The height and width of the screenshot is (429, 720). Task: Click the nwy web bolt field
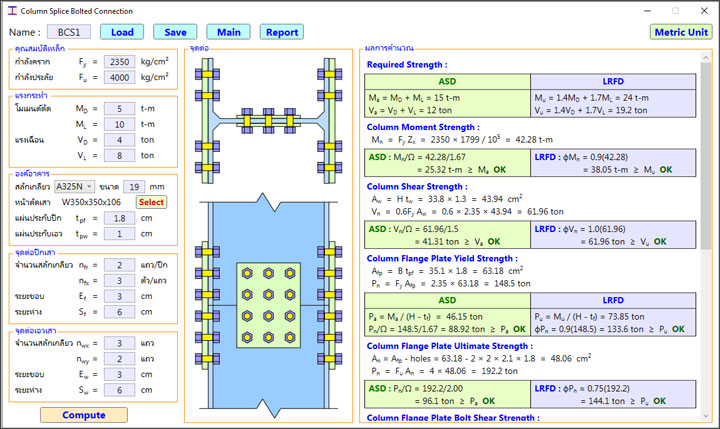(119, 358)
